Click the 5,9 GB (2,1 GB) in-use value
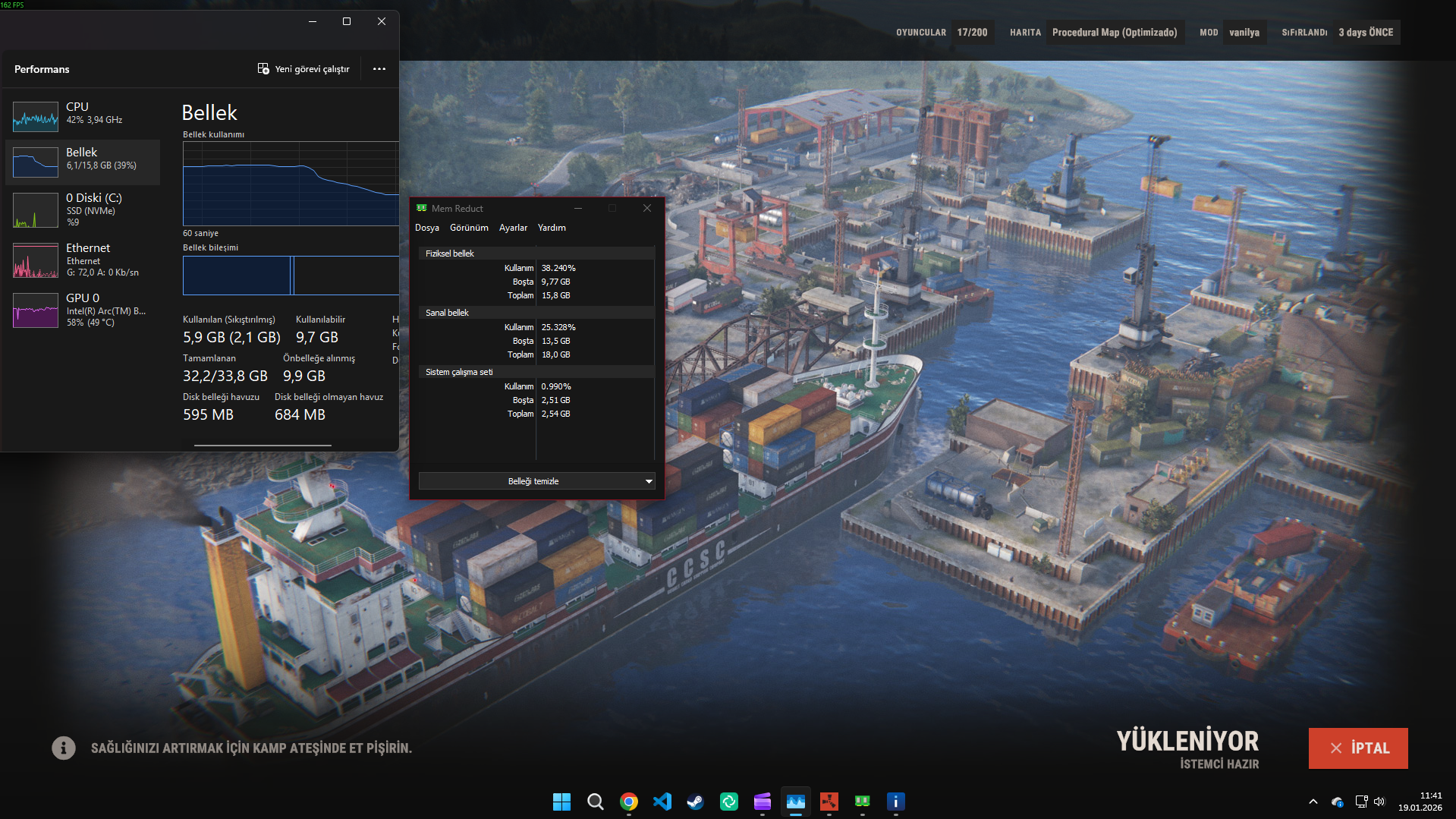The width and height of the screenshot is (1456, 819). coord(231,337)
